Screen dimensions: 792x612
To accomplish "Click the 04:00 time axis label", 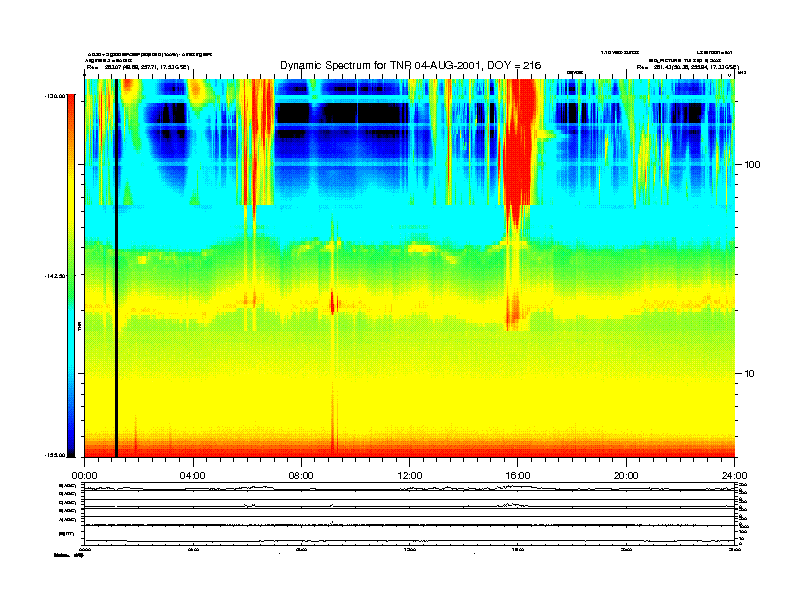I will point(192,475).
